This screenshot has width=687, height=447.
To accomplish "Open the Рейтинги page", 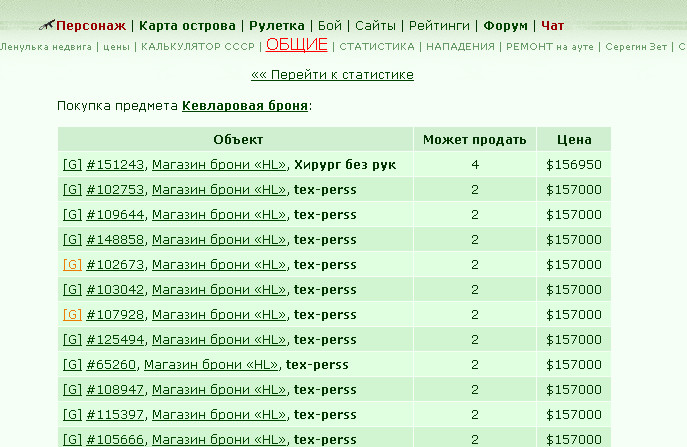I will tap(439, 26).
